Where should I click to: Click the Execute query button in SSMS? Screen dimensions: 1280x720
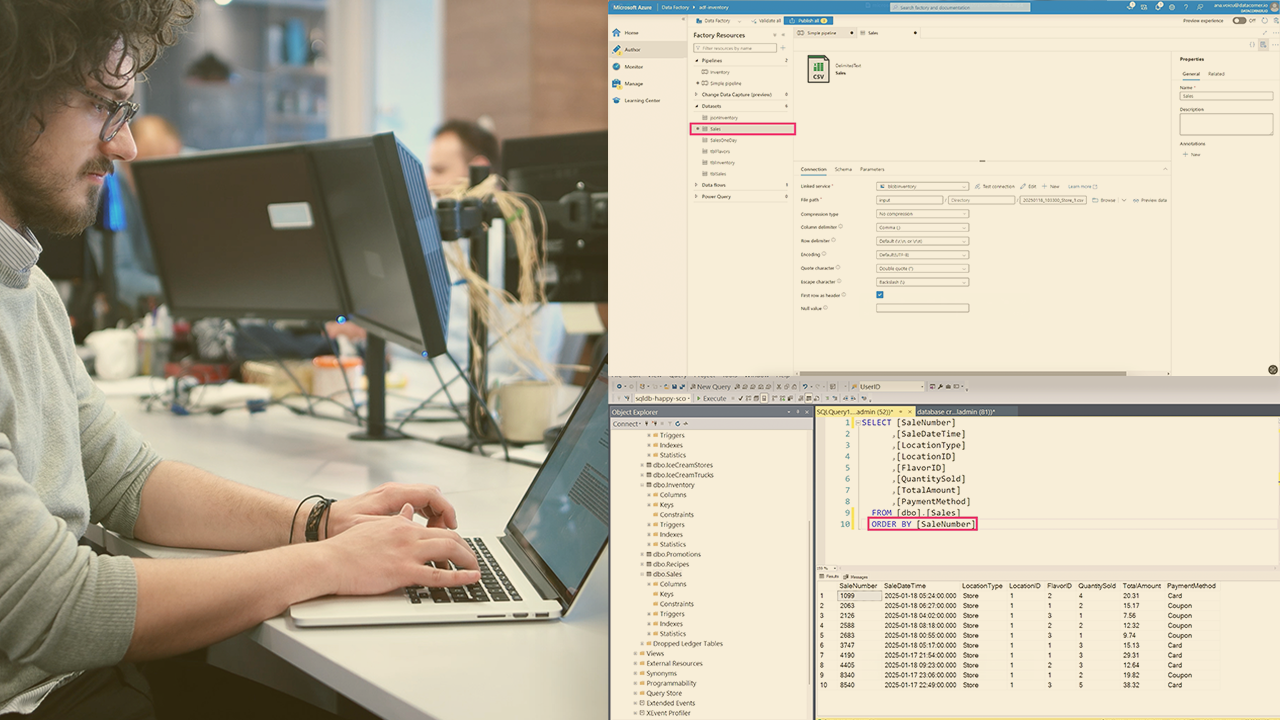pos(711,398)
